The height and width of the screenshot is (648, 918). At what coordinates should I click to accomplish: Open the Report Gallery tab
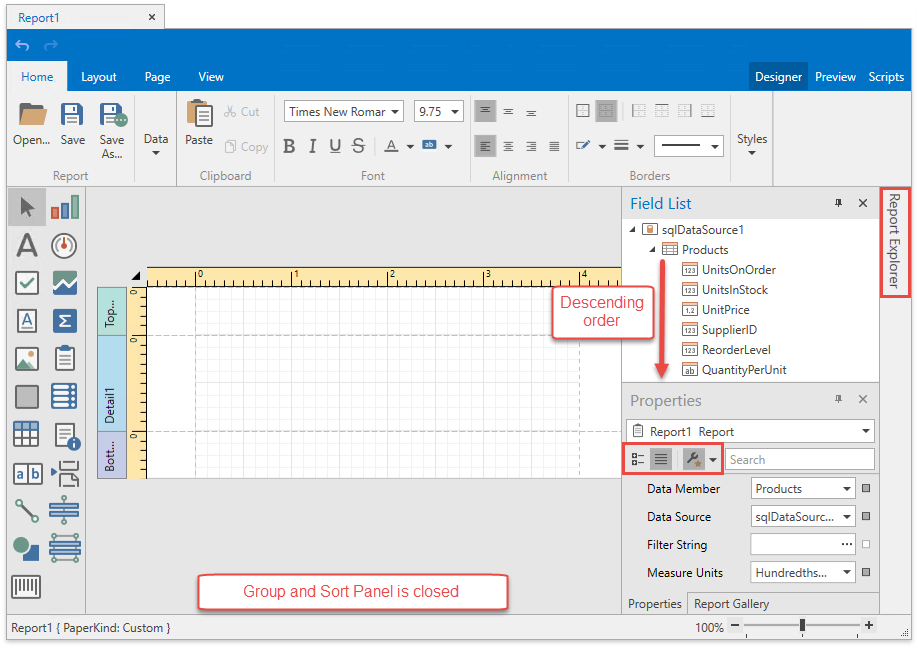731,604
